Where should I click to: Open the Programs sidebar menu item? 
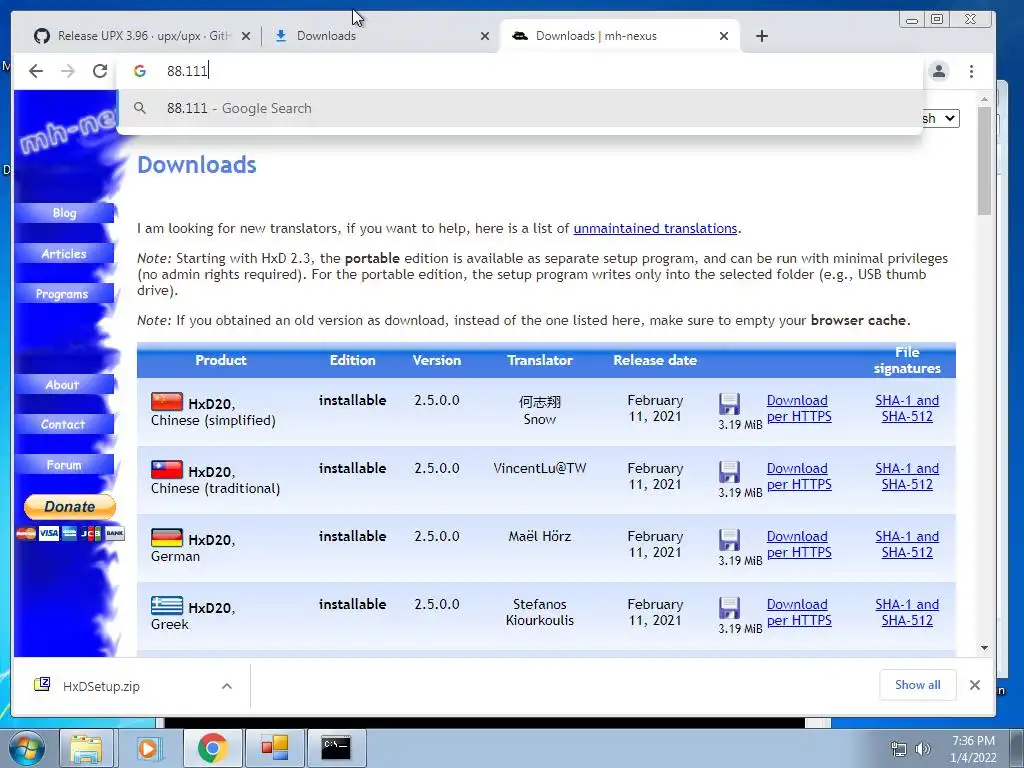coord(64,294)
